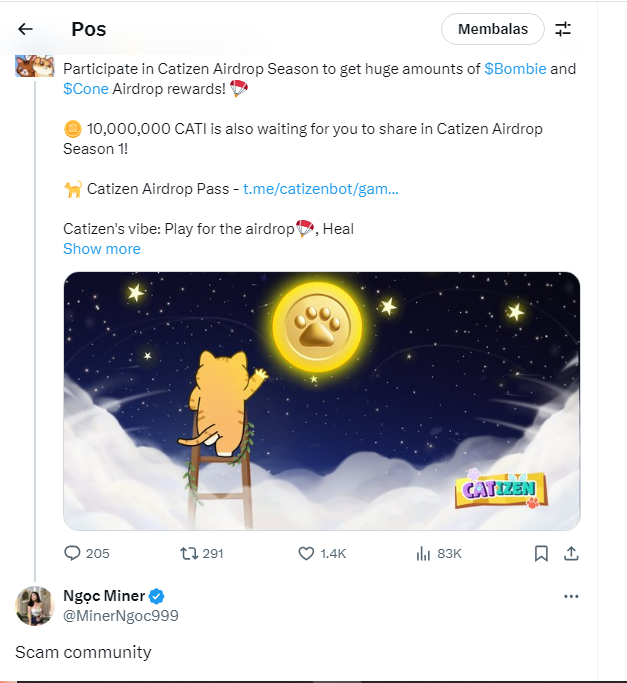Open the t.me/catizenbot link
The height and width of the screenshot is (683, 627).
(x=320, y=189)
